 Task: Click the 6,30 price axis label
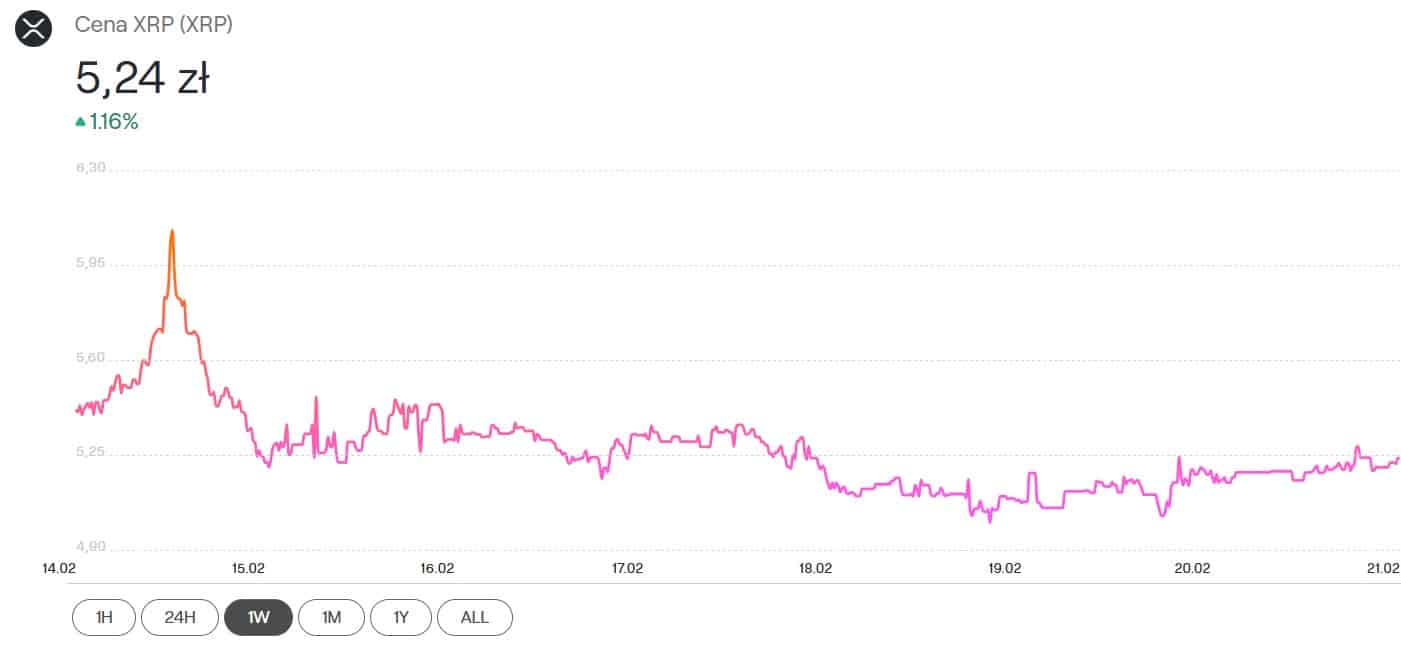tap(91, 168)
